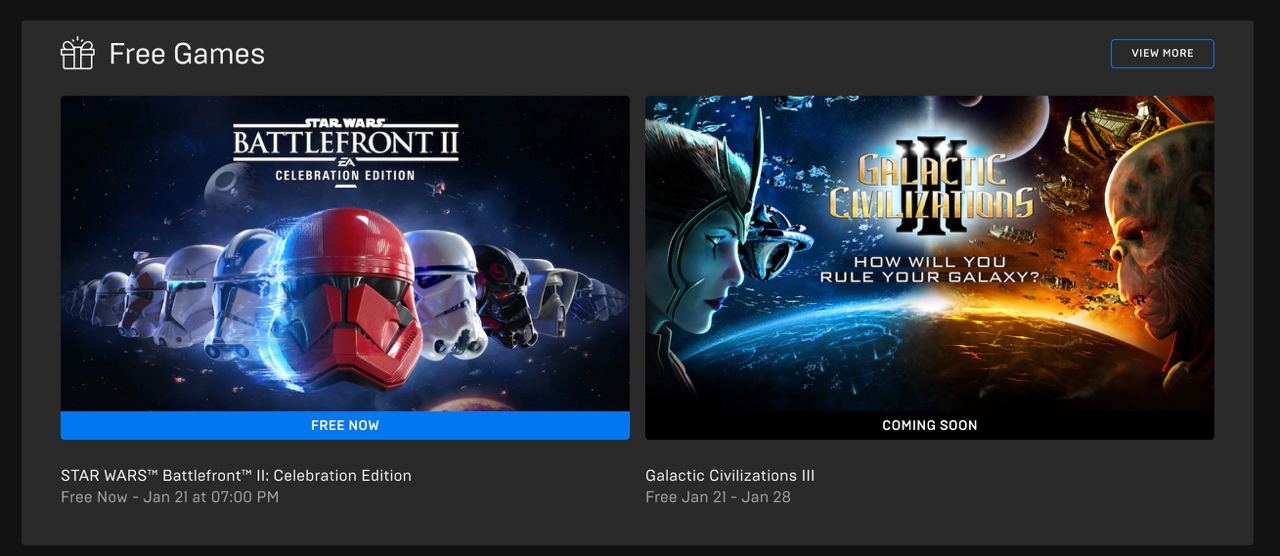This screenshot has height=556, width=1280.
Task: Open the Galactic Civilizations III title link
Action: pos(730,476)
